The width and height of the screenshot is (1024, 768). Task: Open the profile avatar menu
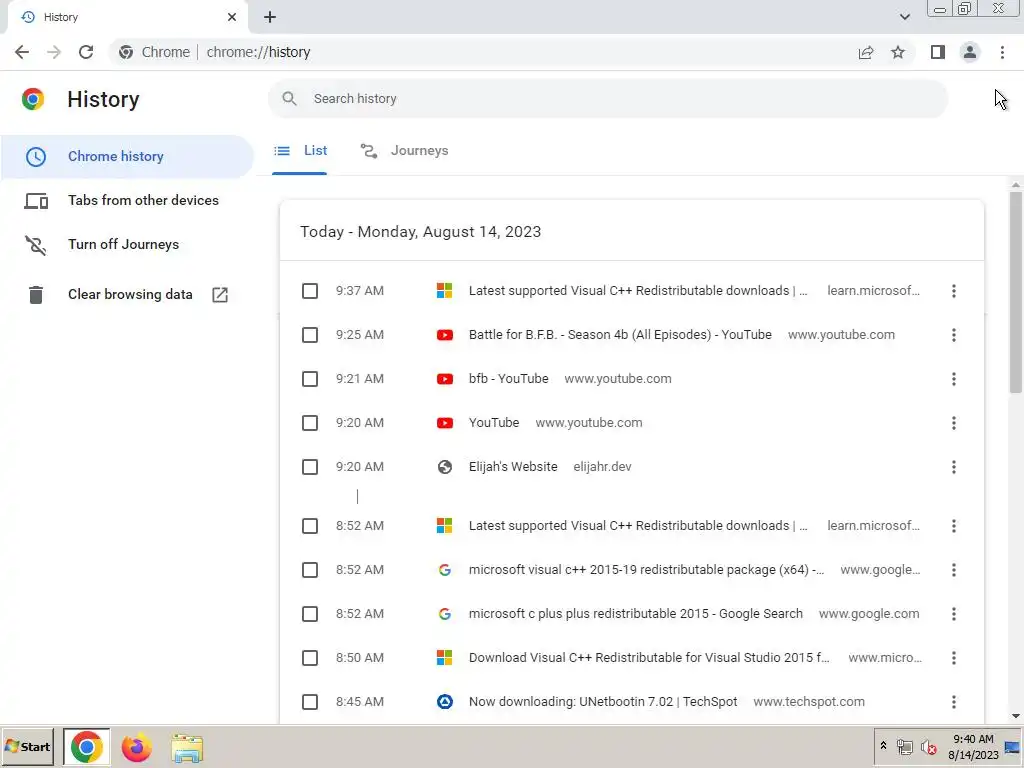click(x=970, y=52)
